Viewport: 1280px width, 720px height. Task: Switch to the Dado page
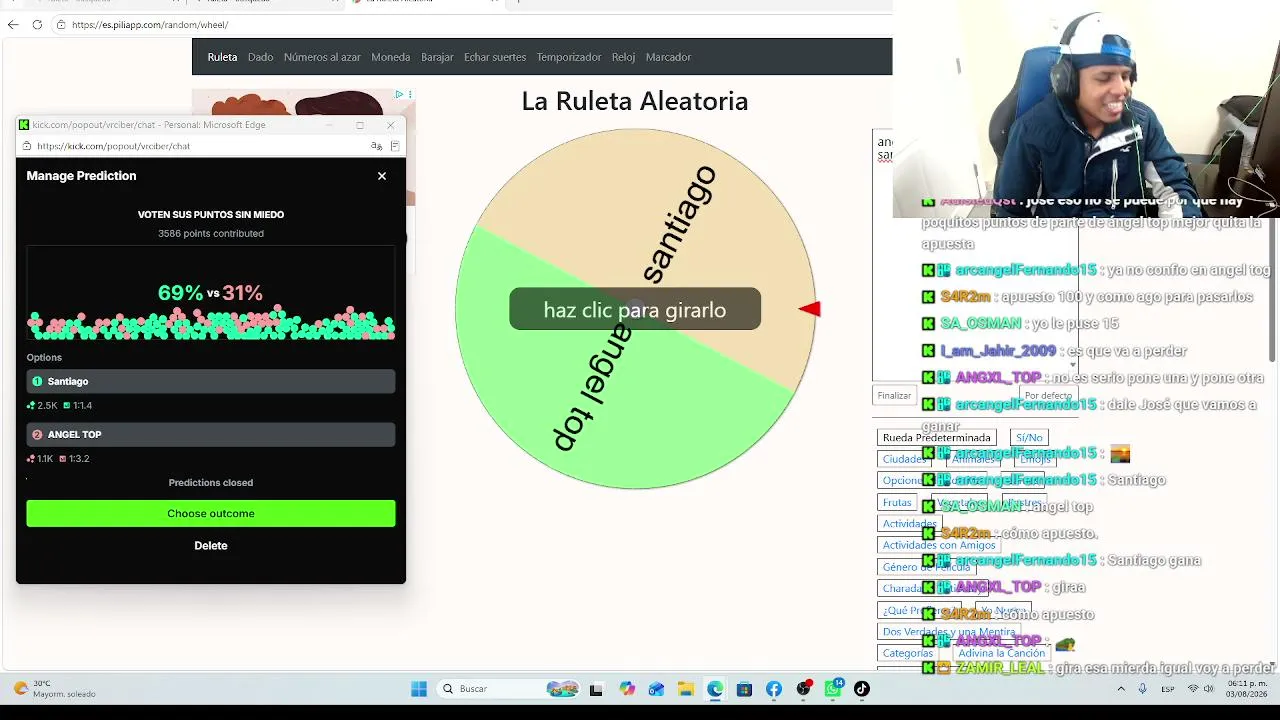tap(260, 57)
